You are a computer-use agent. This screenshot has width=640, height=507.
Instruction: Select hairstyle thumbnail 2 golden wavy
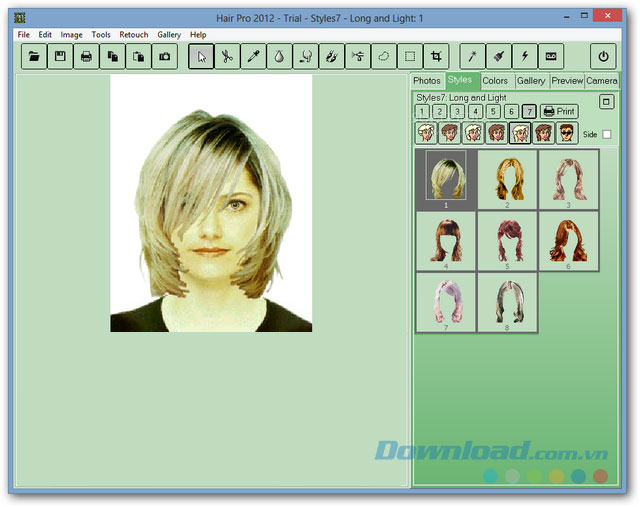[507, 180]
